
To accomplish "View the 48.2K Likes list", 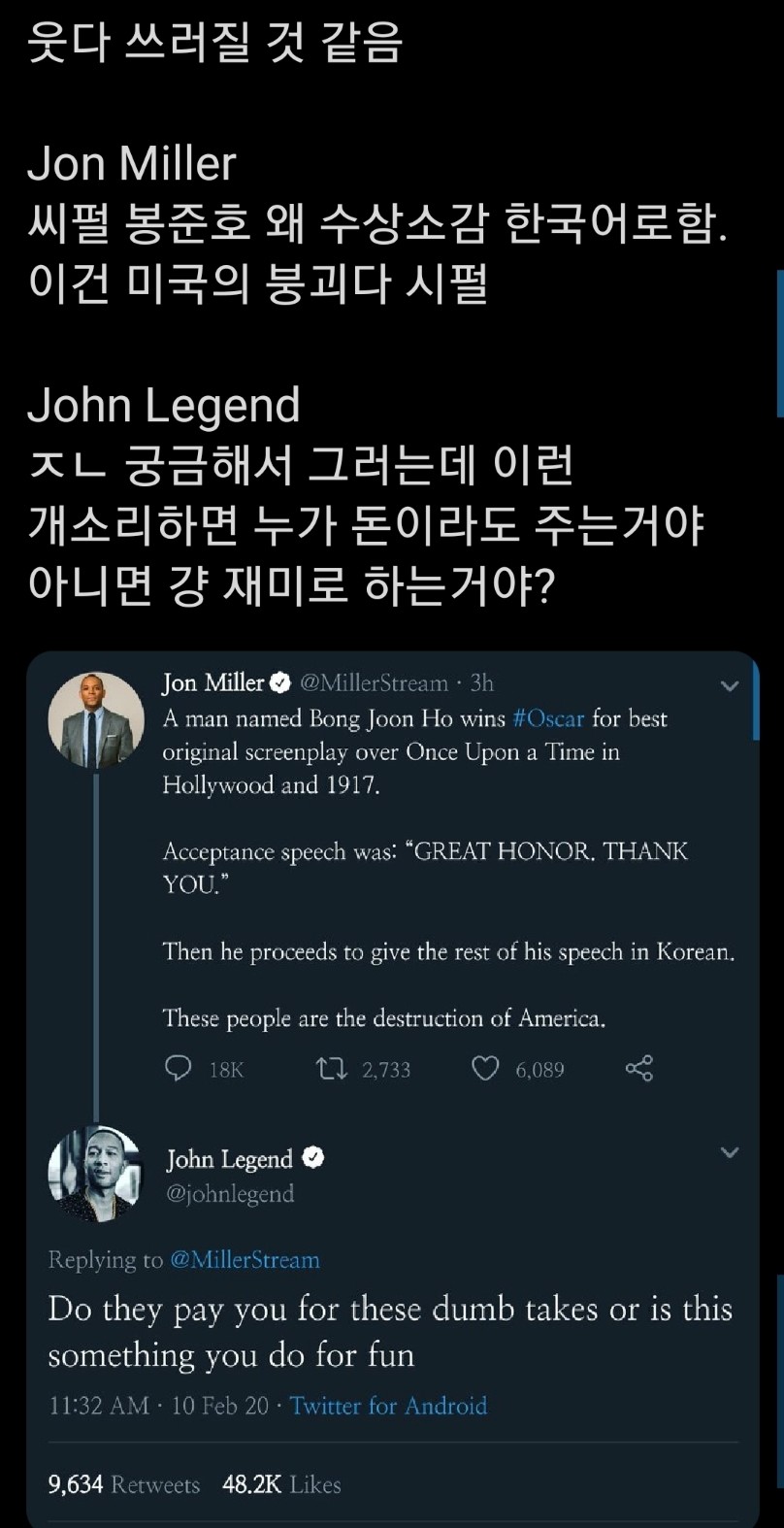I will (x=281, y=1484).
